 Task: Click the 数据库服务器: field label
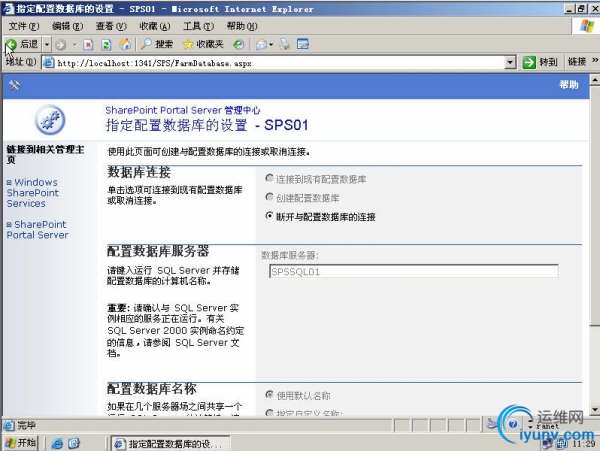click(x=290, y=255)
